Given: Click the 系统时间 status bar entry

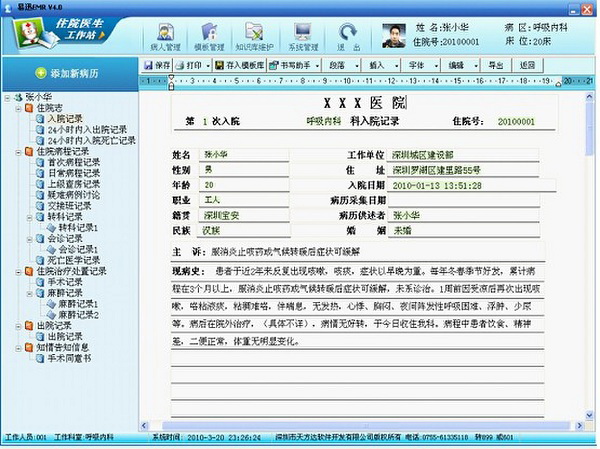Looking at the screenshot, I should 207,438.
